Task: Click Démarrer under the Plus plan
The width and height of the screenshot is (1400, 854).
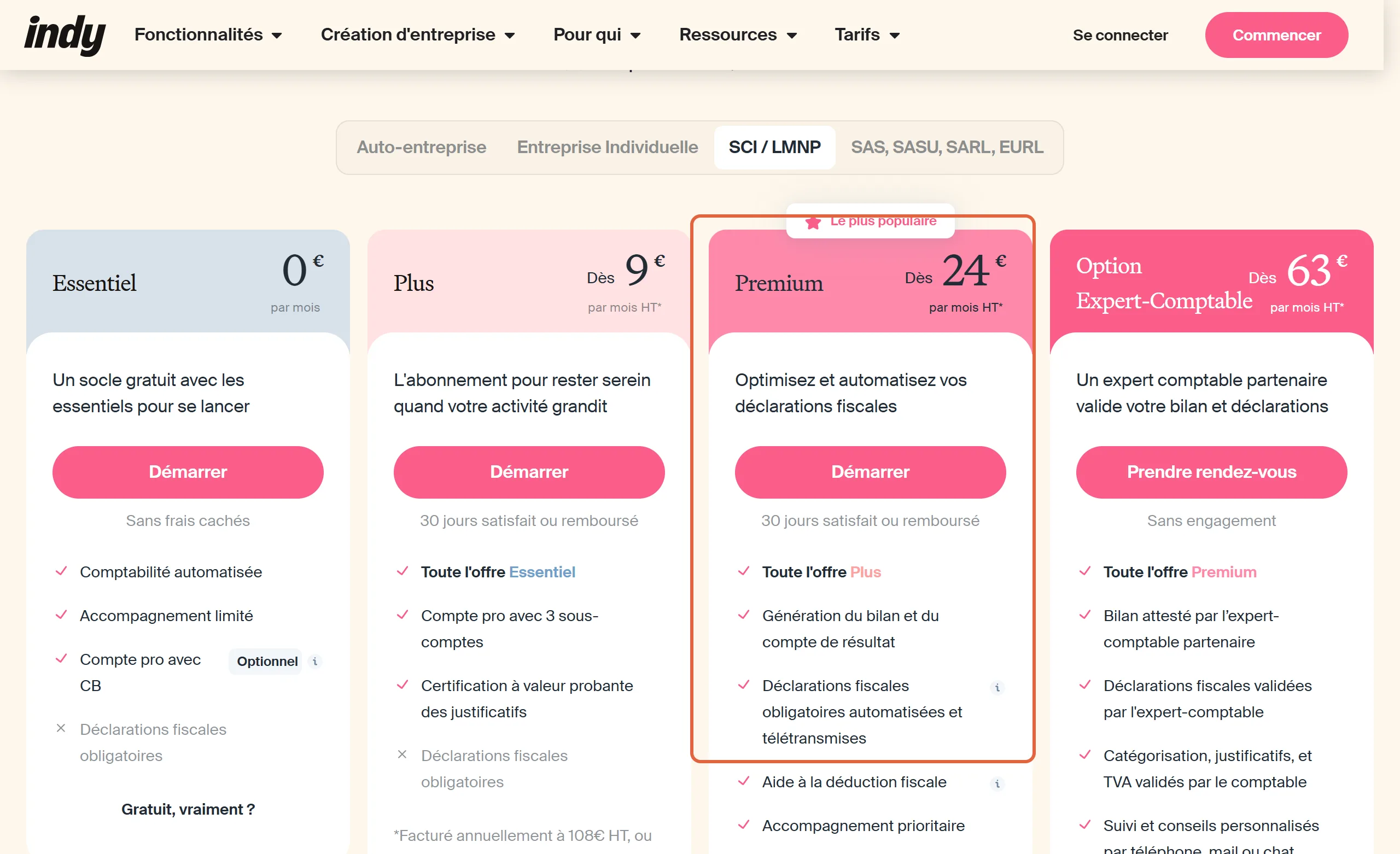Action: [x=529, y=472]
